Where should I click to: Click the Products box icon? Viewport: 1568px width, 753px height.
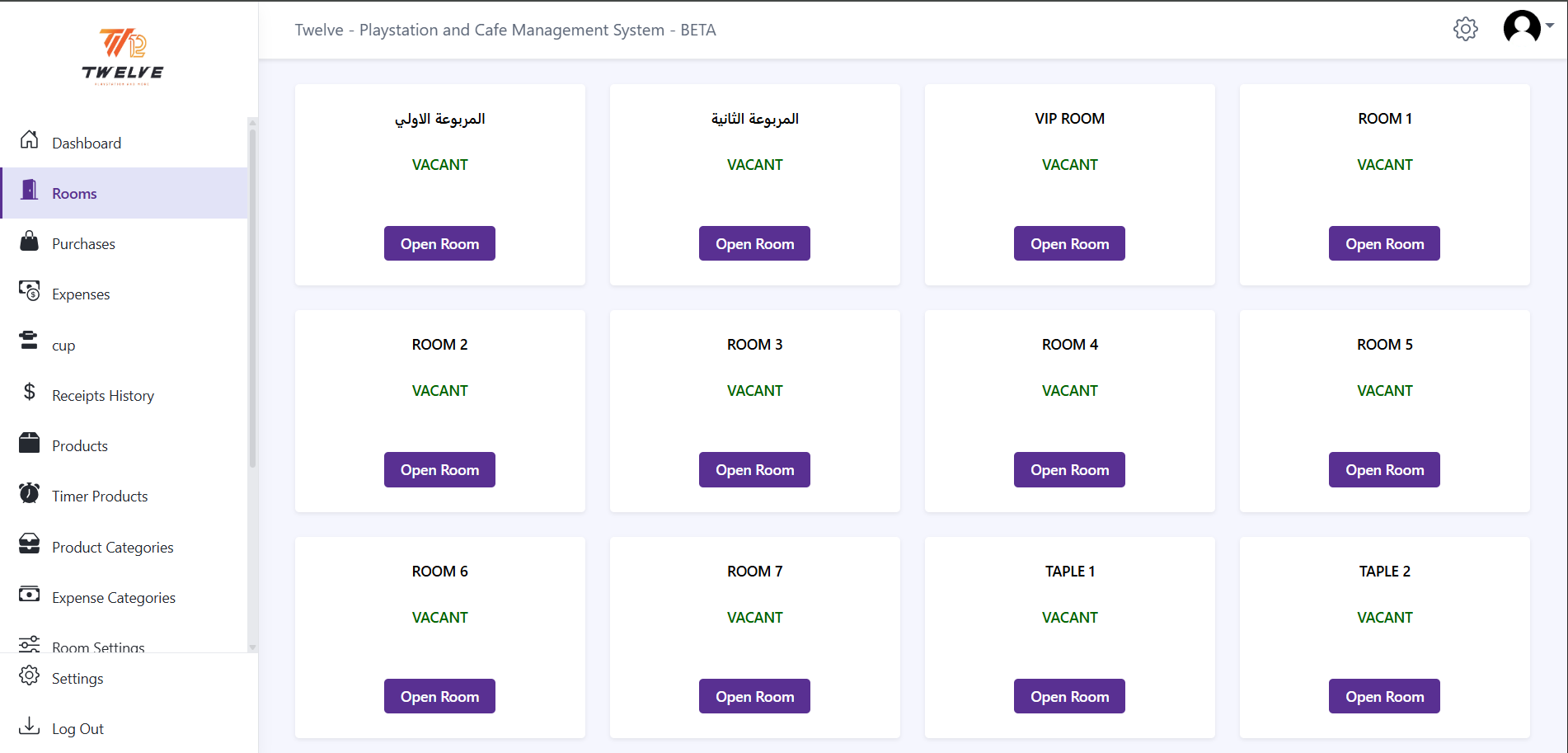coord(29,444)
